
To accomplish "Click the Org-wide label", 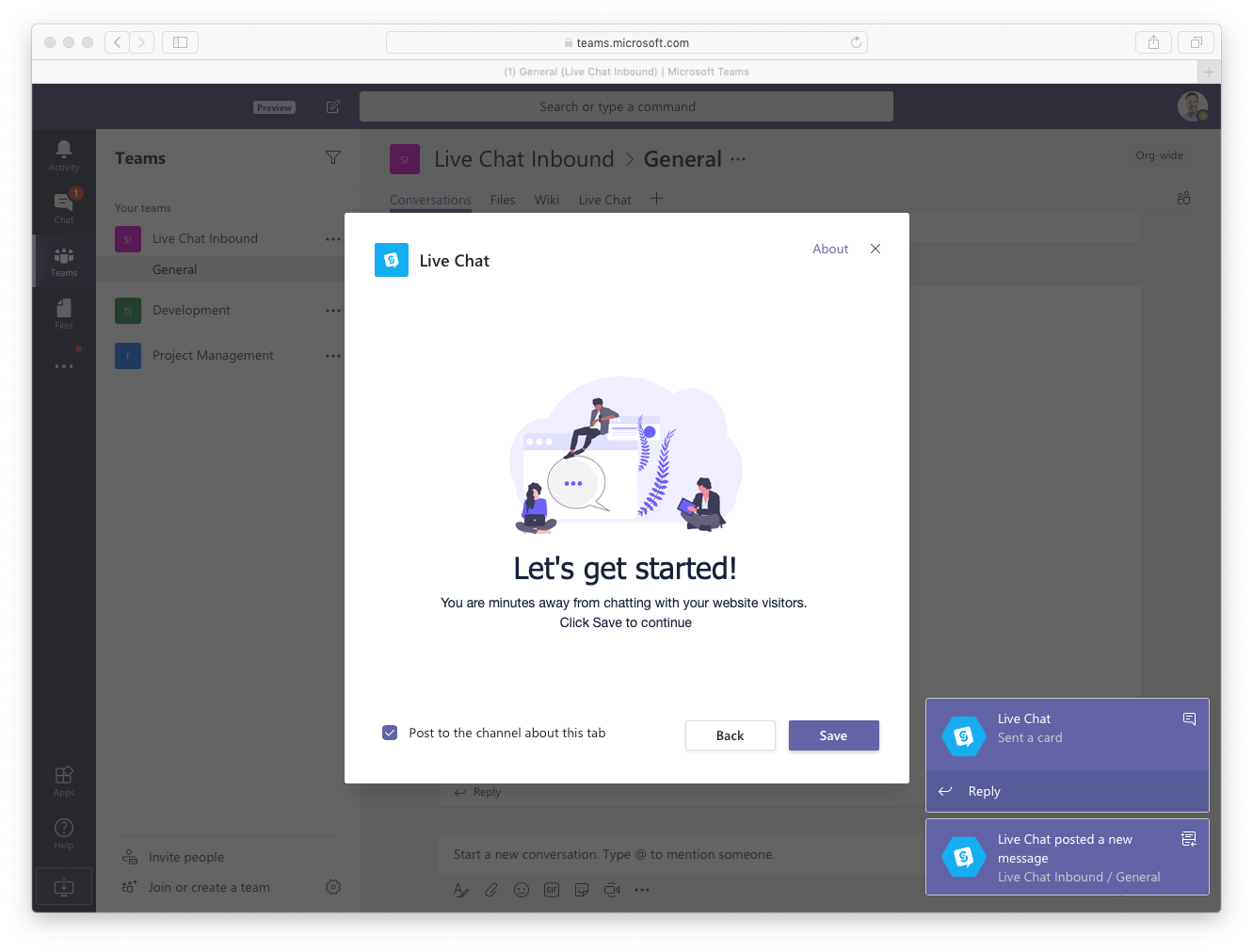I will [1159, 155].
